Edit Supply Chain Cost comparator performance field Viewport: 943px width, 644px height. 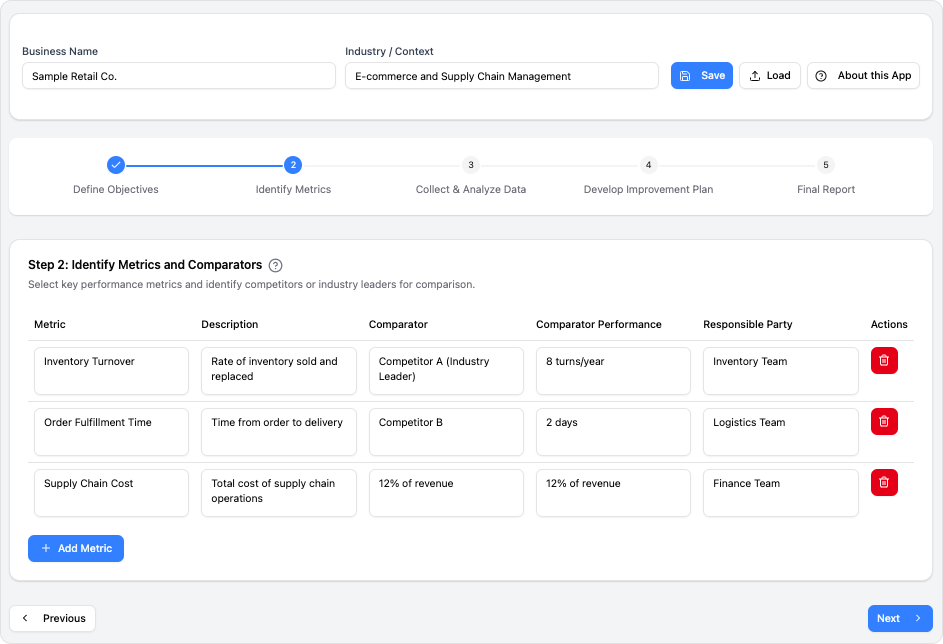coord(613,493)
